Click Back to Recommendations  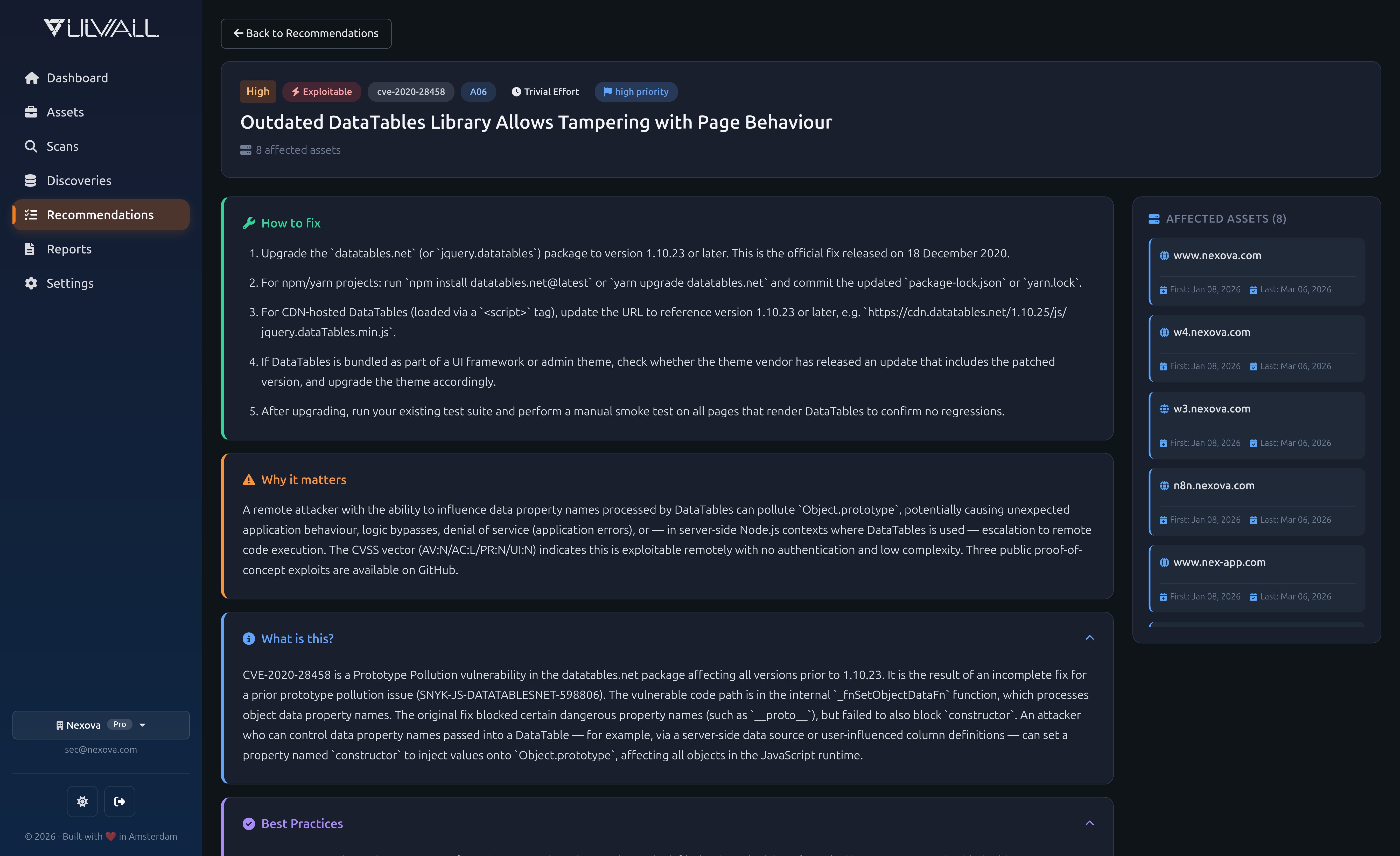(306, 33)
